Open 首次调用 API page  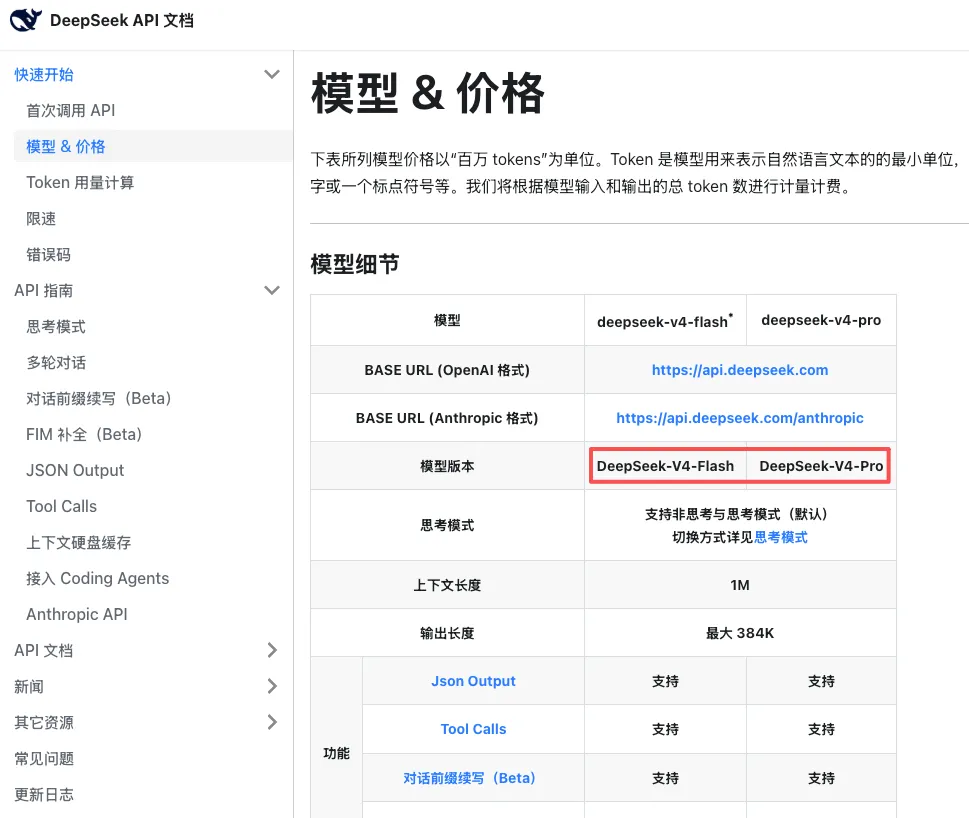pos(70,111)
